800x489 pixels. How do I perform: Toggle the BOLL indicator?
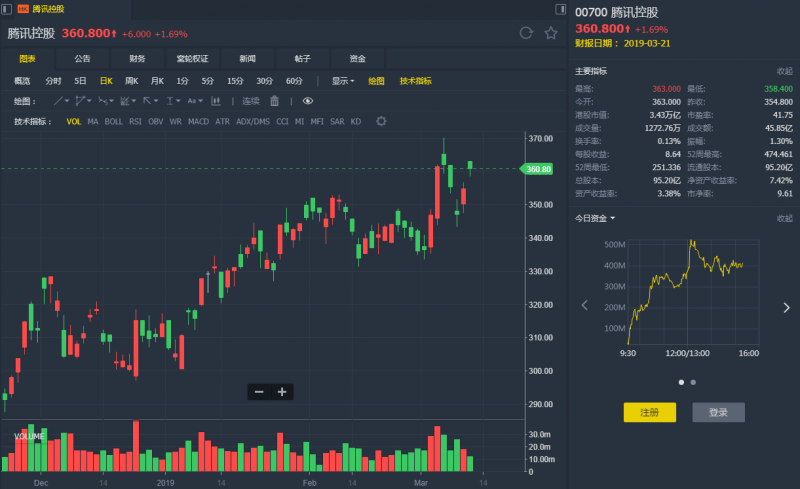[x=113, y=121]
